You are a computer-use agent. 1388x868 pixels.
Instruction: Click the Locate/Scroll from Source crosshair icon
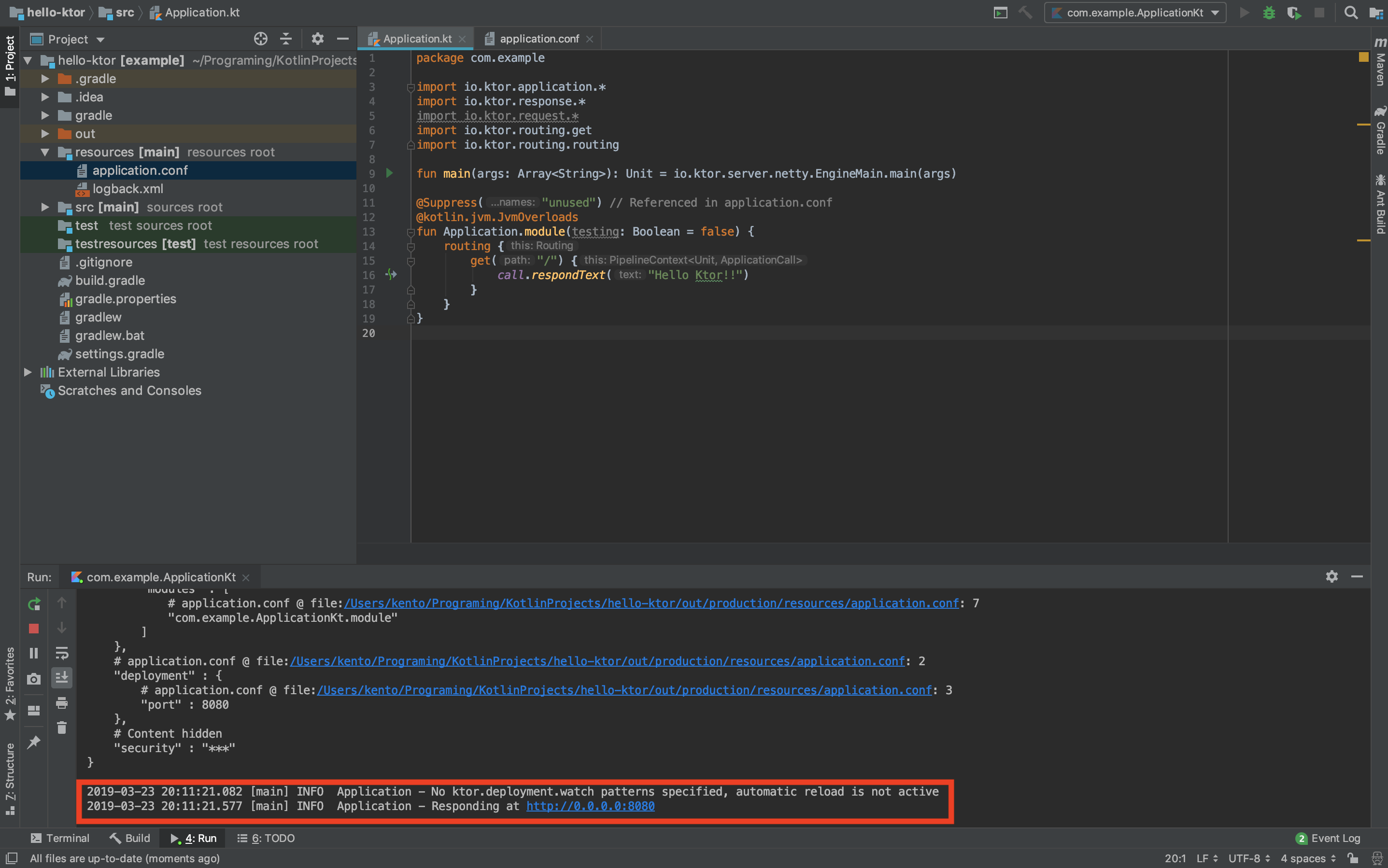(261, 39)
